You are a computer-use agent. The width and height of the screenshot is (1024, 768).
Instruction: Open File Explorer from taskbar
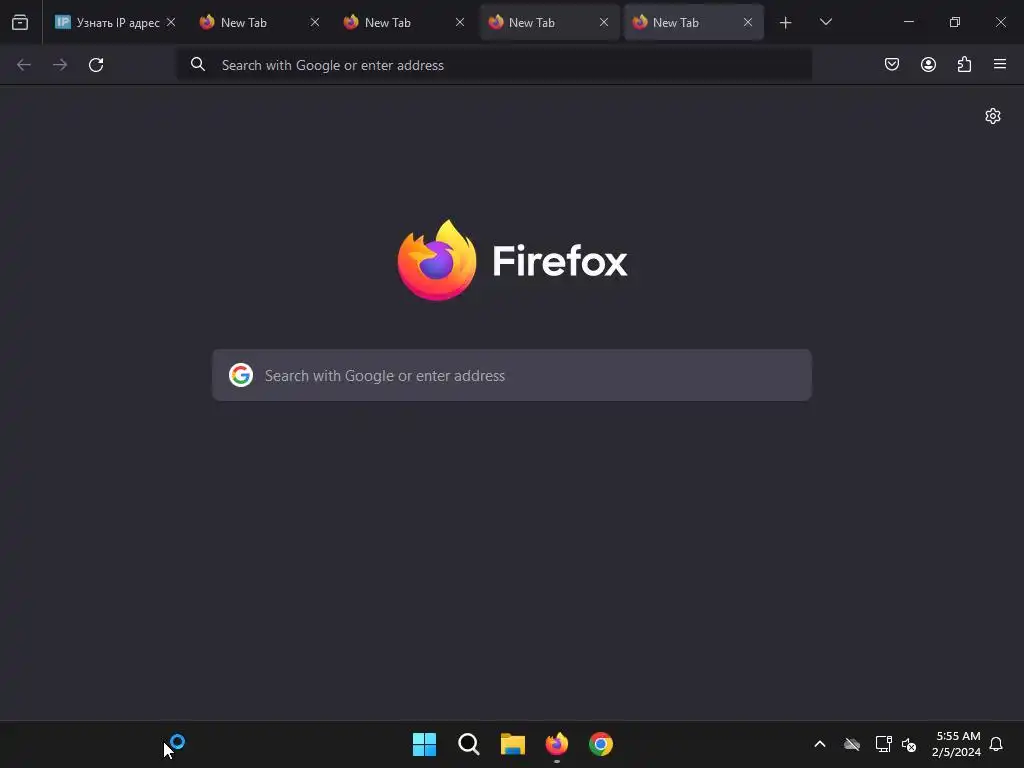(513, 744)
